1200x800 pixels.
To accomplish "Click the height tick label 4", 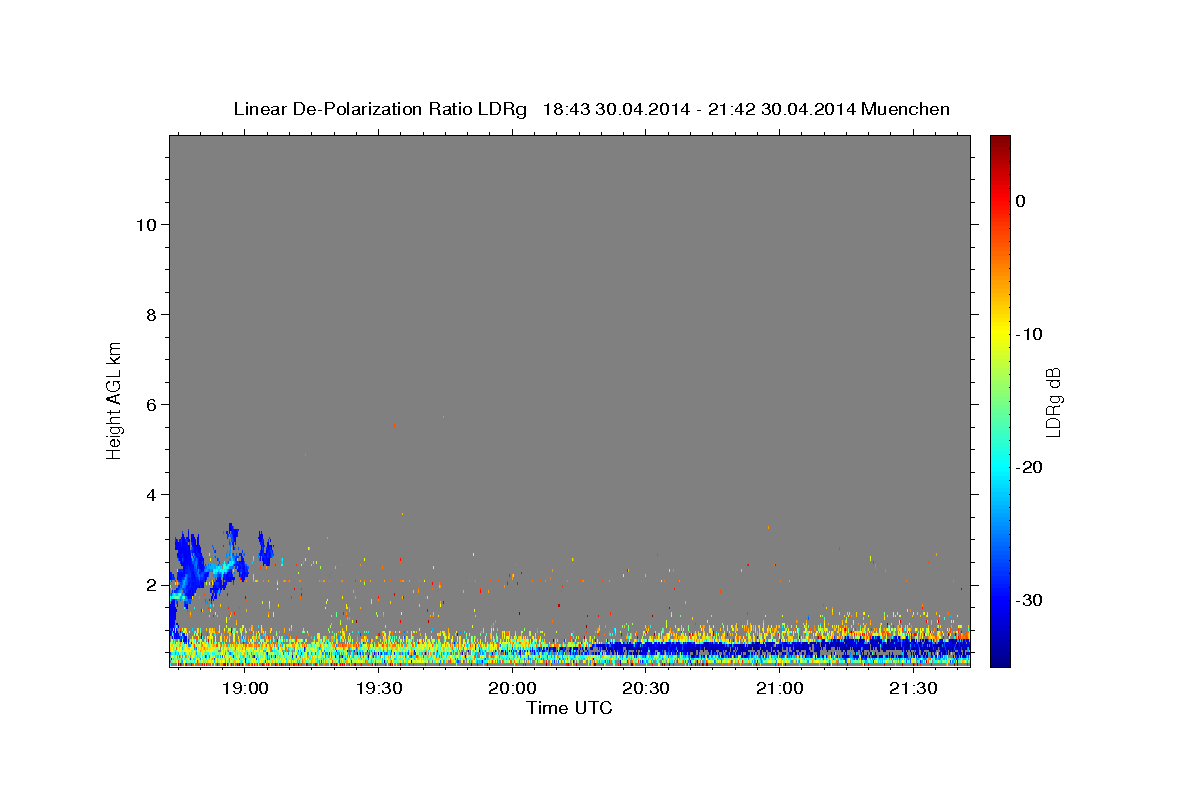I will (150, 495).
